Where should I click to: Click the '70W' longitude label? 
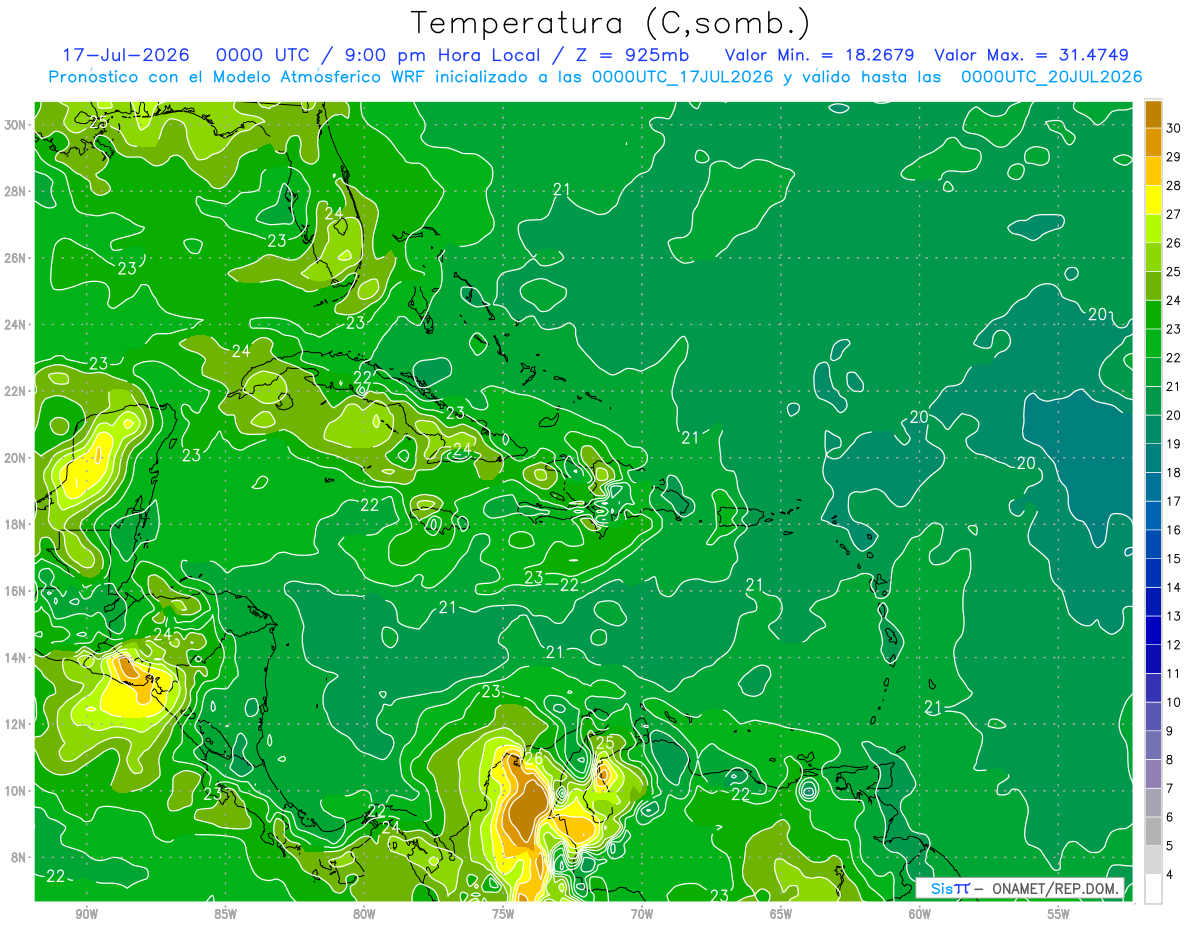pyautogui.click(x=642, y=914)
